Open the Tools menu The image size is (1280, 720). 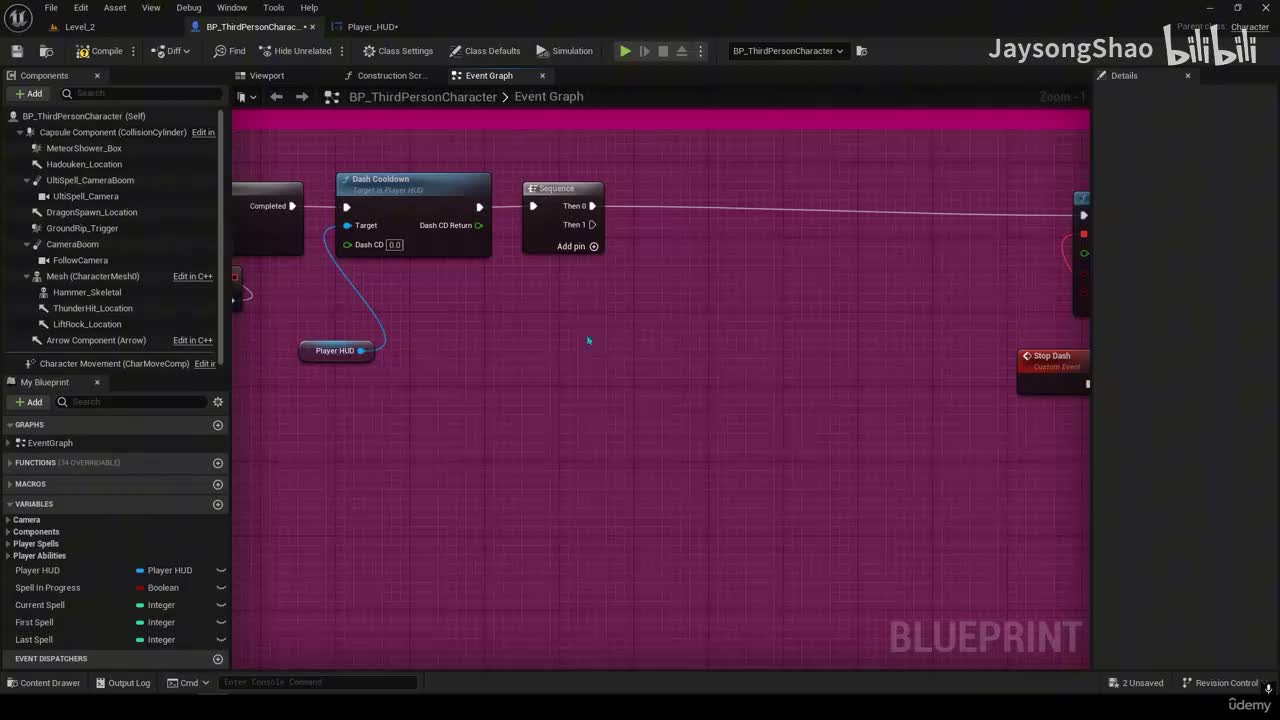274,8
